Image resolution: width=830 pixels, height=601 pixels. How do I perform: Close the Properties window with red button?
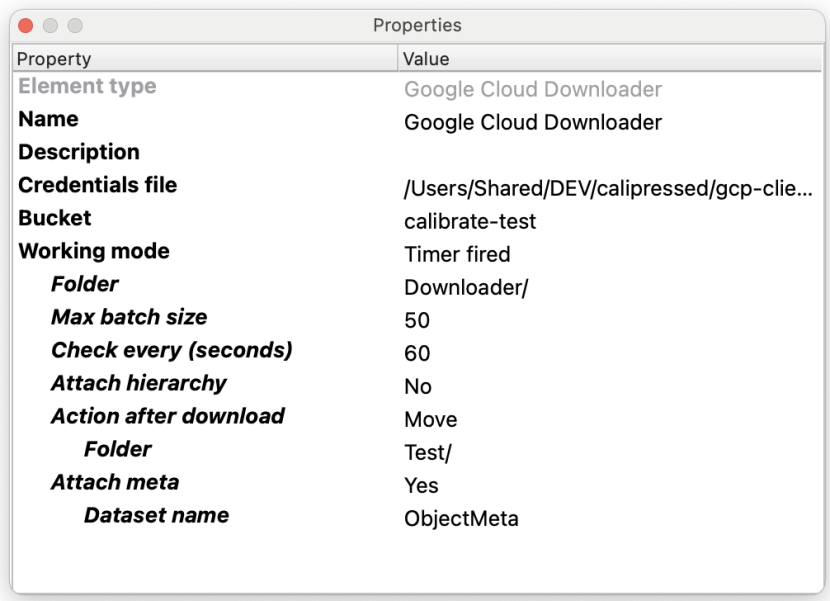point(26,25)
